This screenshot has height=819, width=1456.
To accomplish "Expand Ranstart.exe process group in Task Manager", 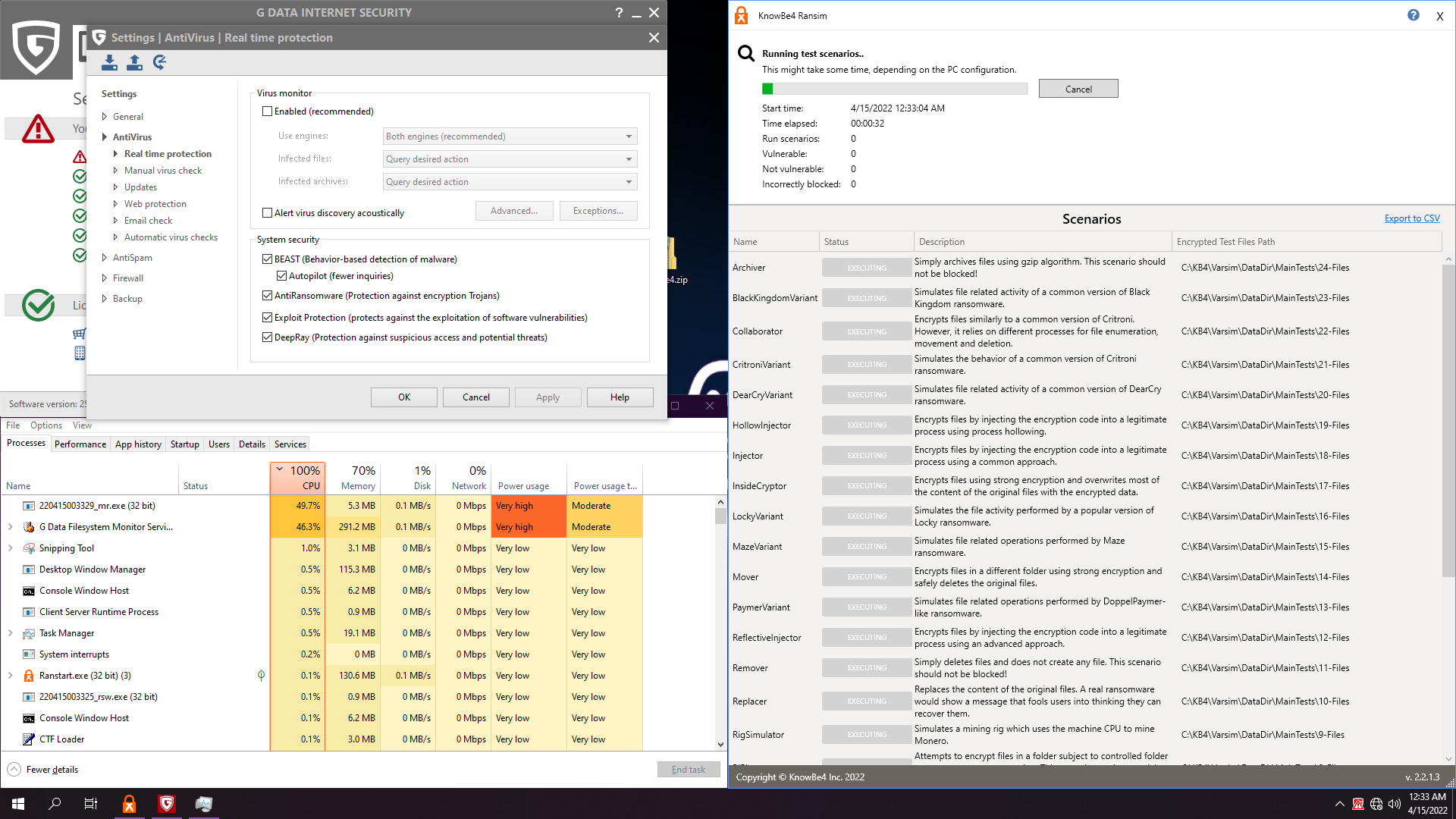I will point(10,676).
